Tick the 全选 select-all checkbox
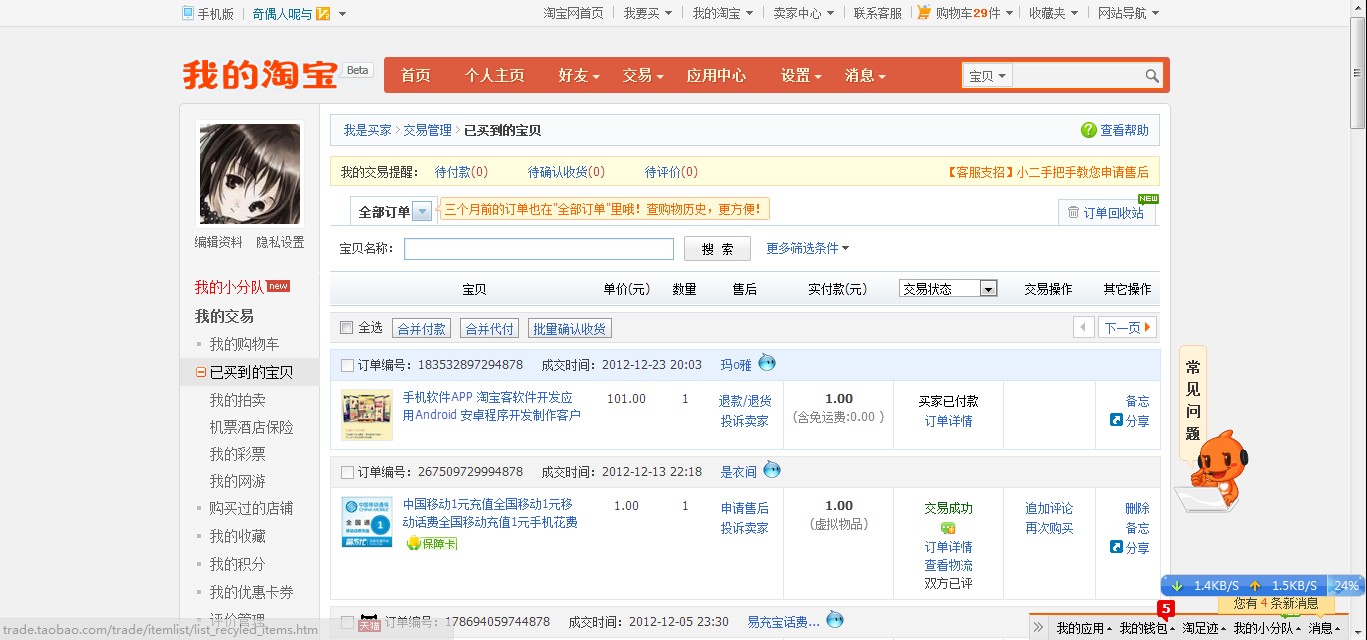Viewport: 1367px width, 640px height. (347, 328)
